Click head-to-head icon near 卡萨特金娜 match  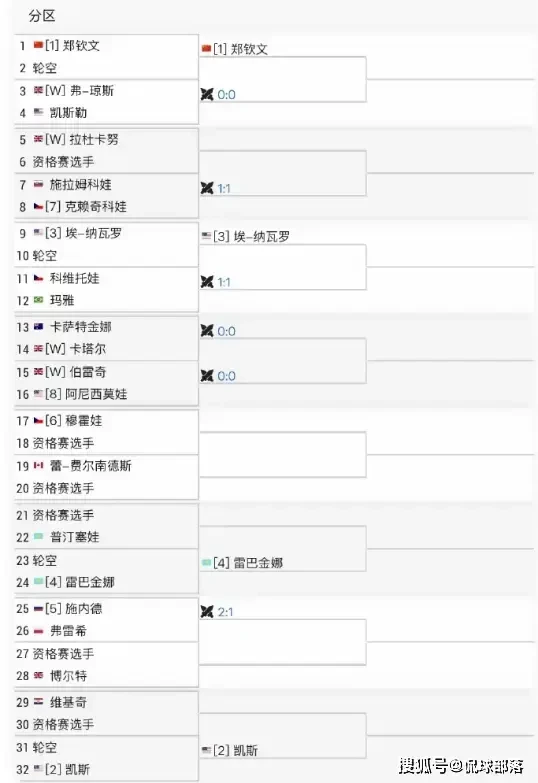point(207,331)
